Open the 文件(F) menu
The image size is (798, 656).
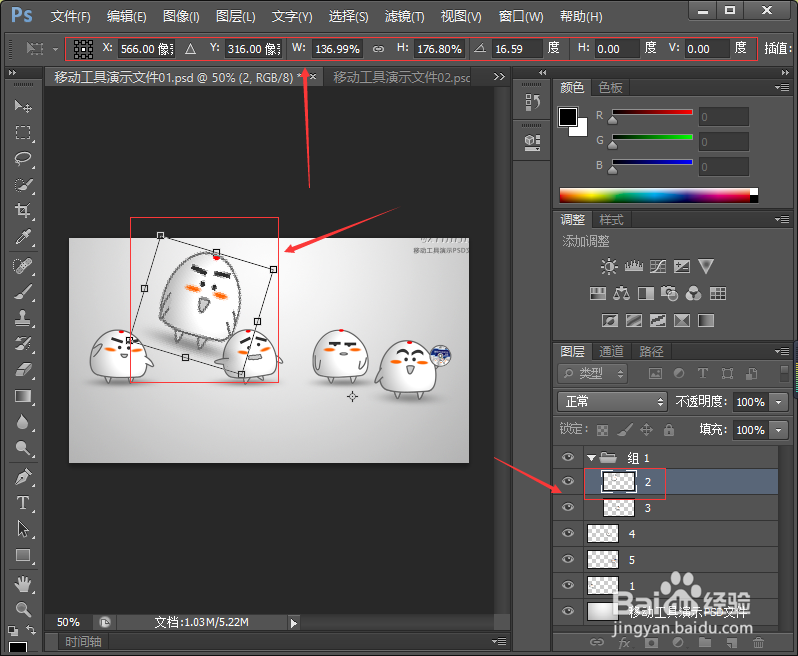70,16
